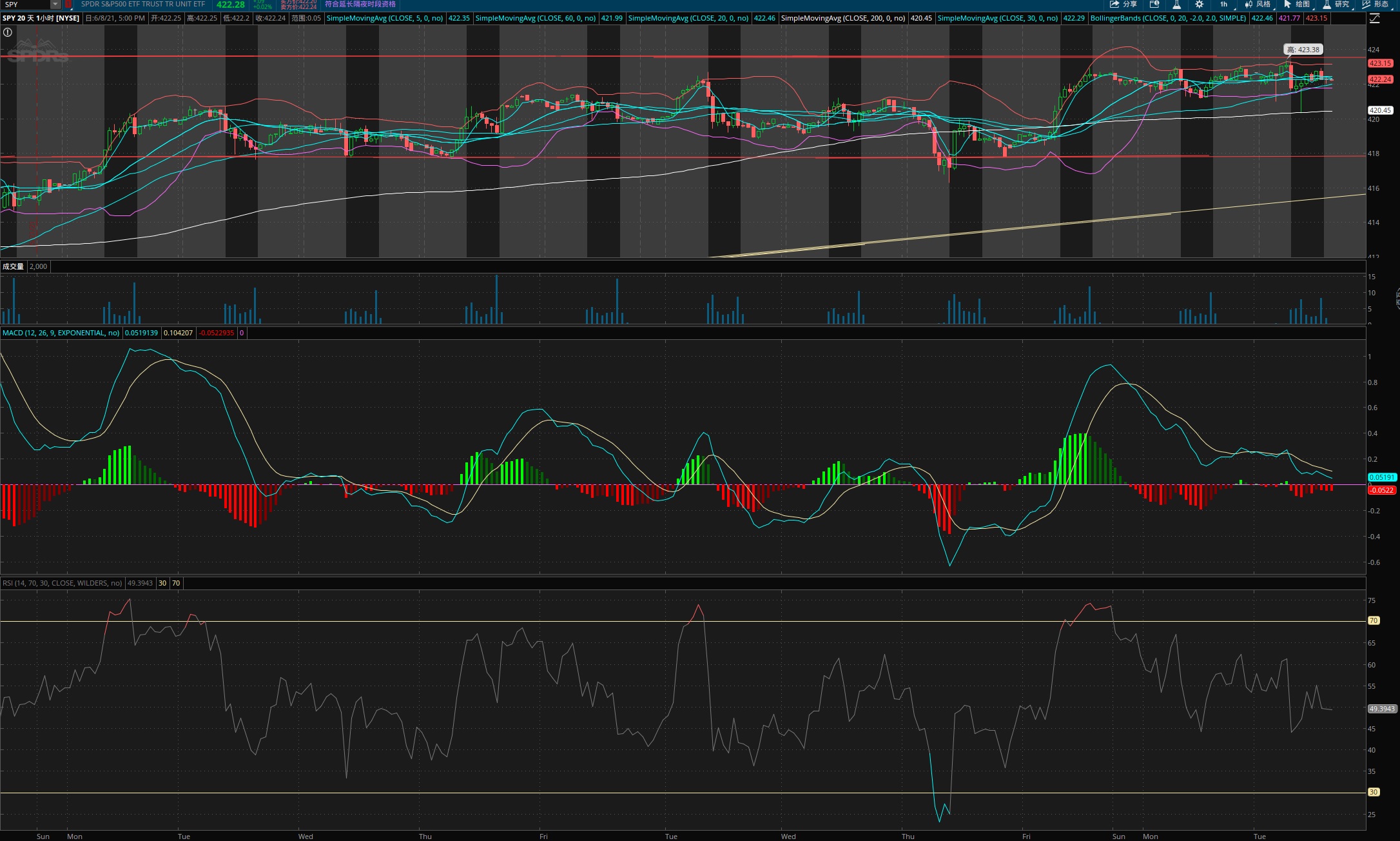Image resolution: width=1400 pixels, height=841 pixels.
Task: Click the 423.15 red price marker
Action: click(x=1380, y=63)
